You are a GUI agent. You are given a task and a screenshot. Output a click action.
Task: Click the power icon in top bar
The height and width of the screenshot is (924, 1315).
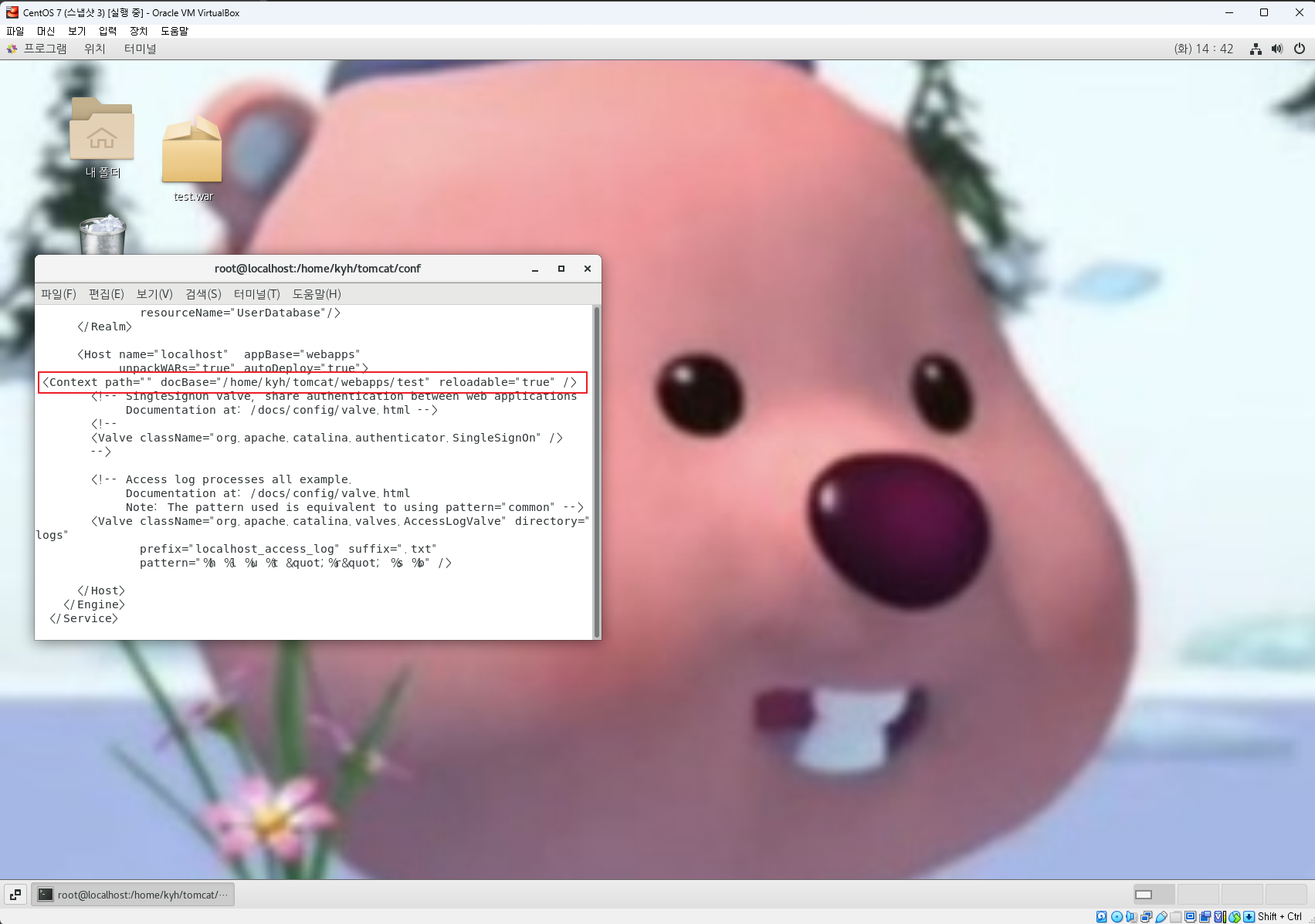click(x=1300, y=49)
